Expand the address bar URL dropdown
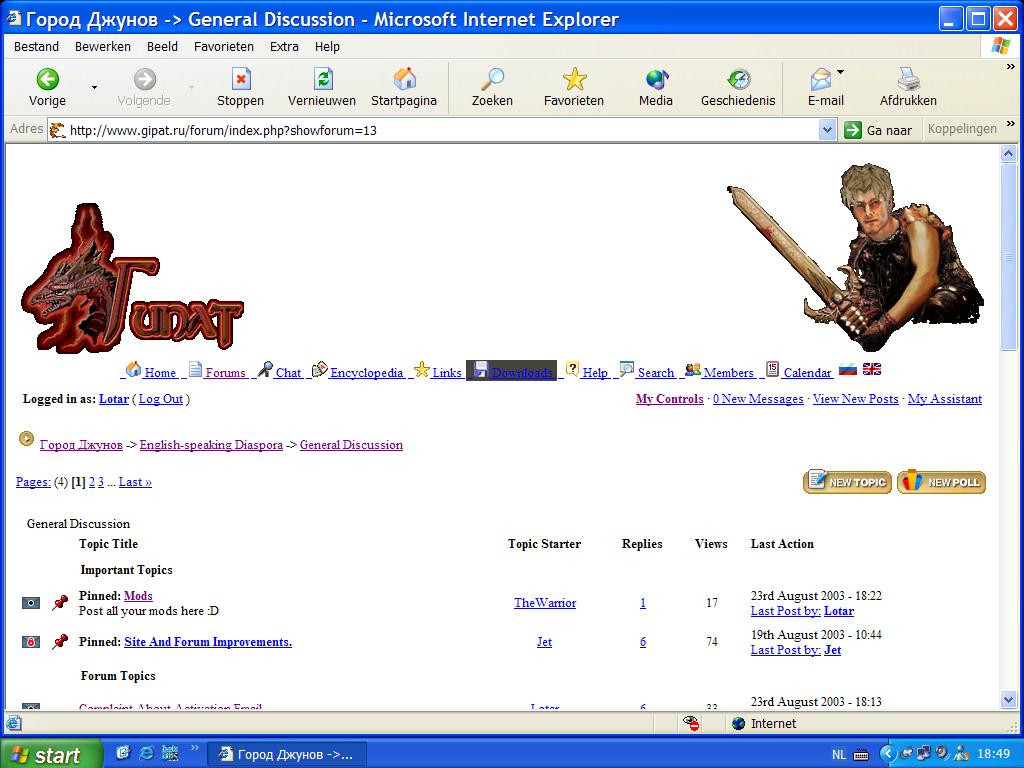 (x=827, y=130)
